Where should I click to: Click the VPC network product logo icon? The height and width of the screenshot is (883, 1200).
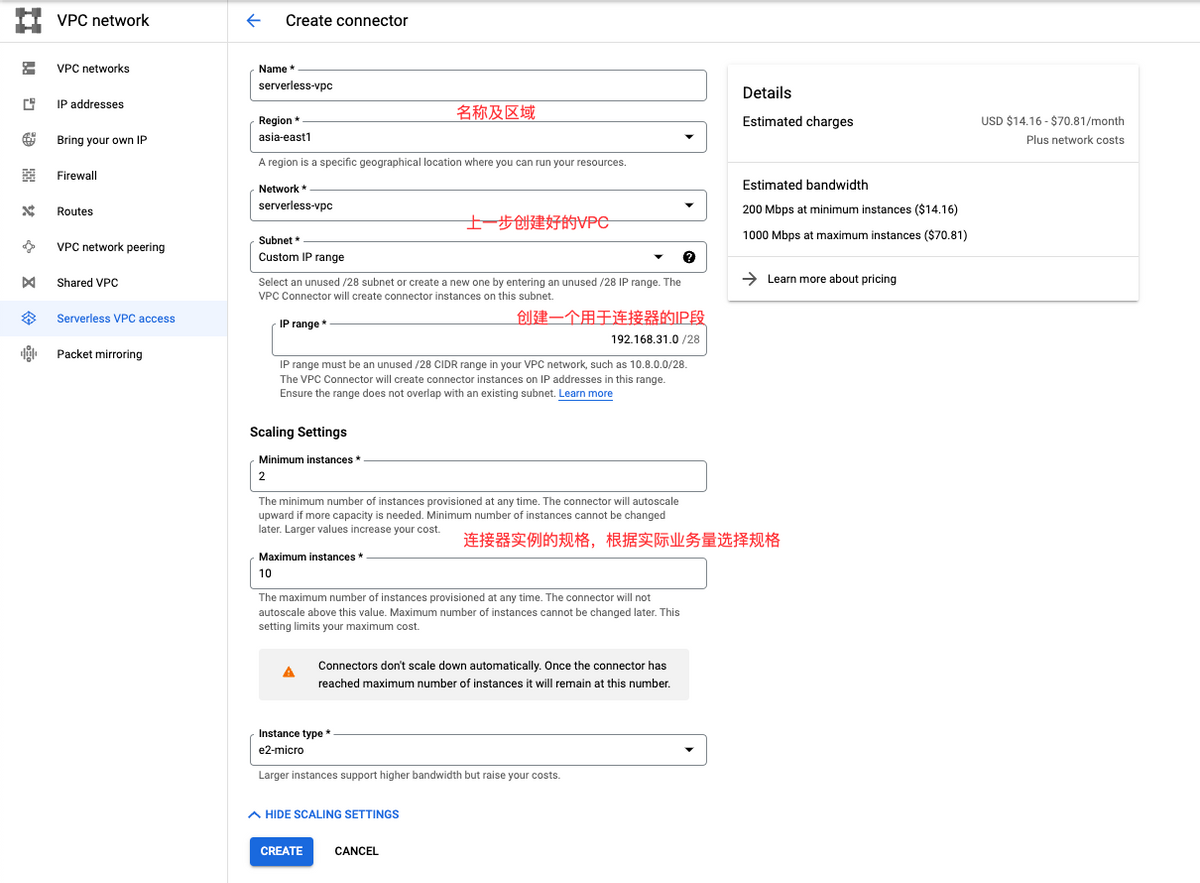coord(29,20)
